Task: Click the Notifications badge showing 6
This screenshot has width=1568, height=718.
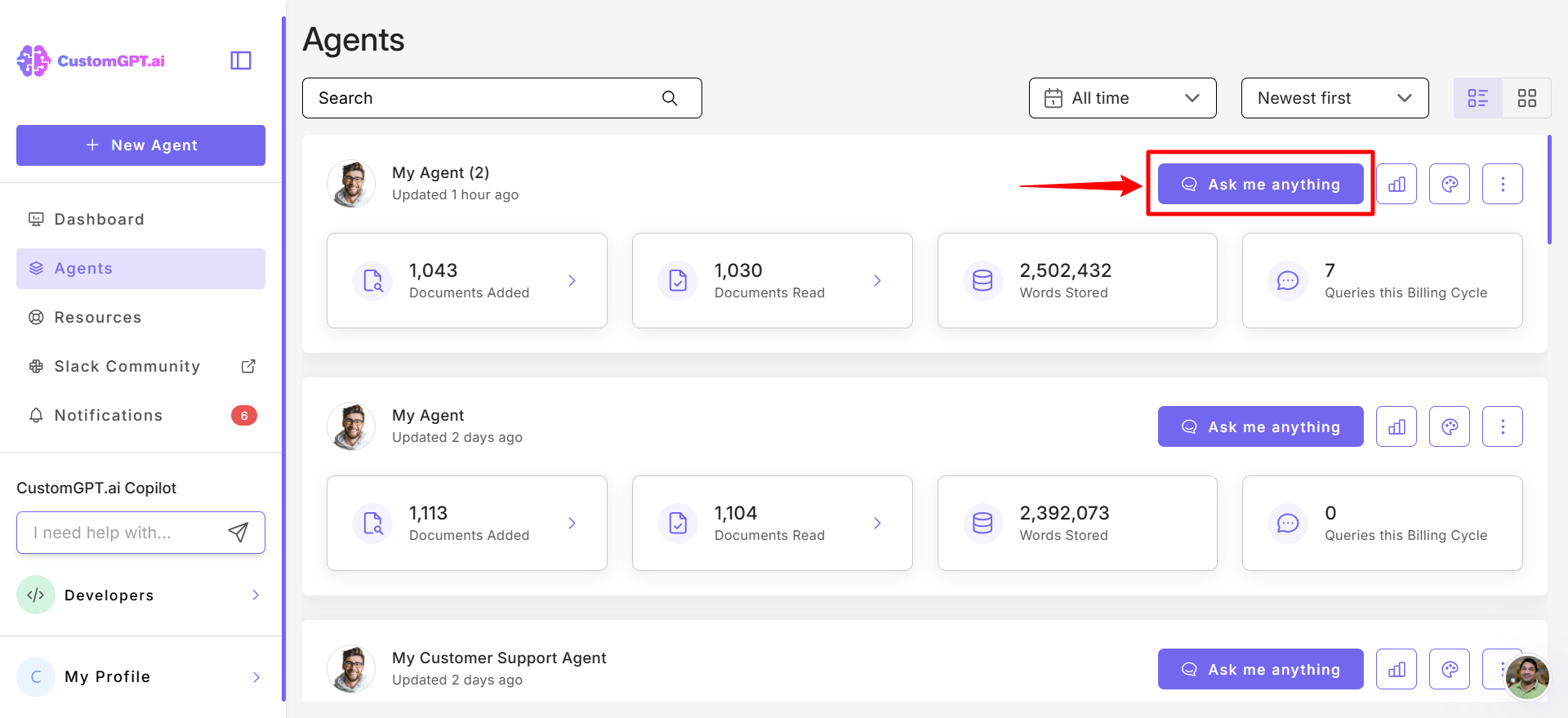Action: click(x=244, y=416)
